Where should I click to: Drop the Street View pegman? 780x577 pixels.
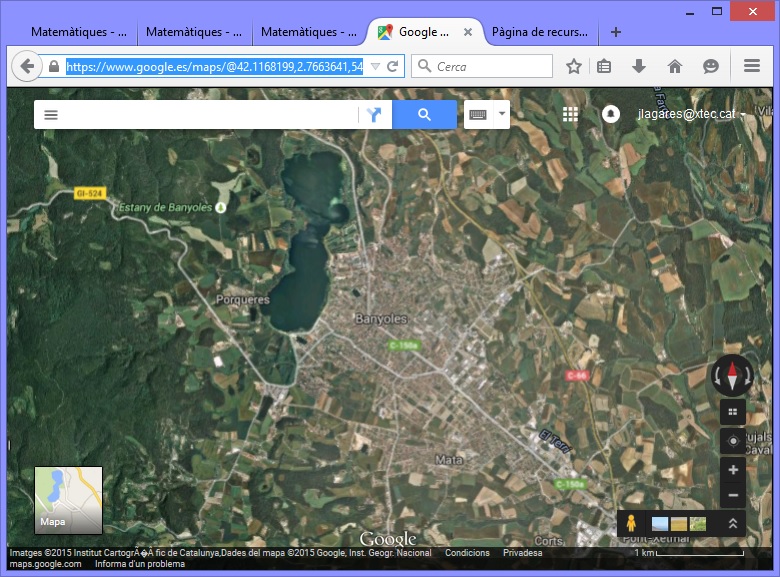(633, 523)
